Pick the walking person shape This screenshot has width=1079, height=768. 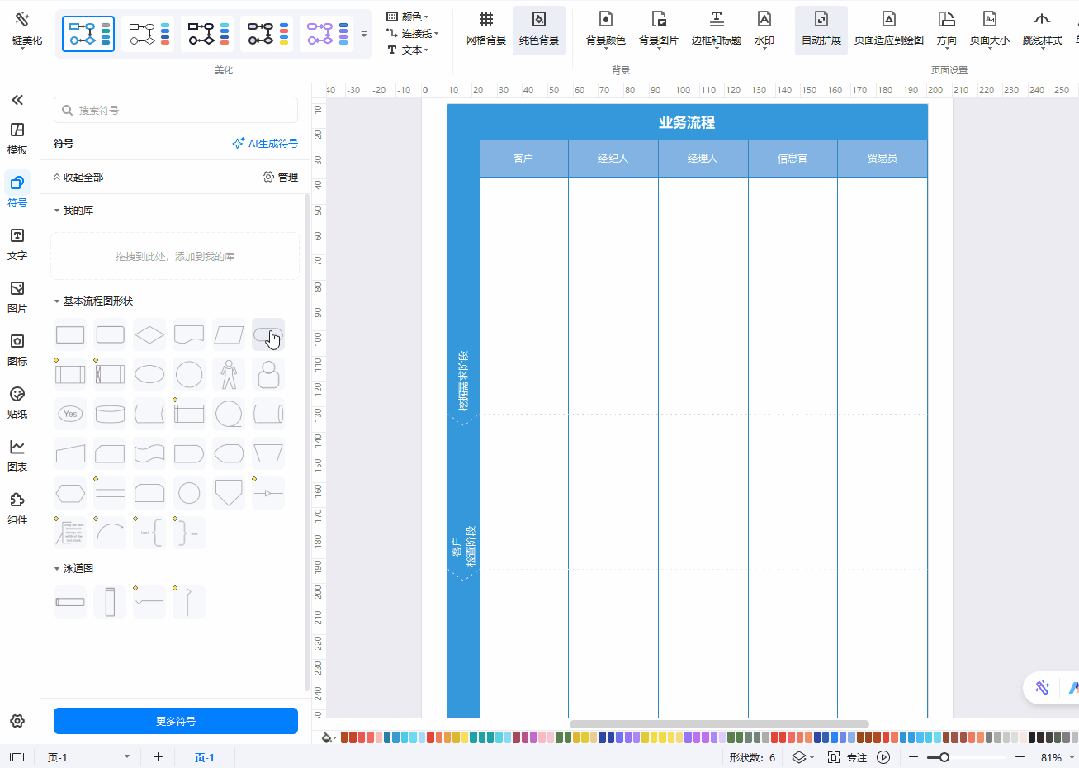229,375
